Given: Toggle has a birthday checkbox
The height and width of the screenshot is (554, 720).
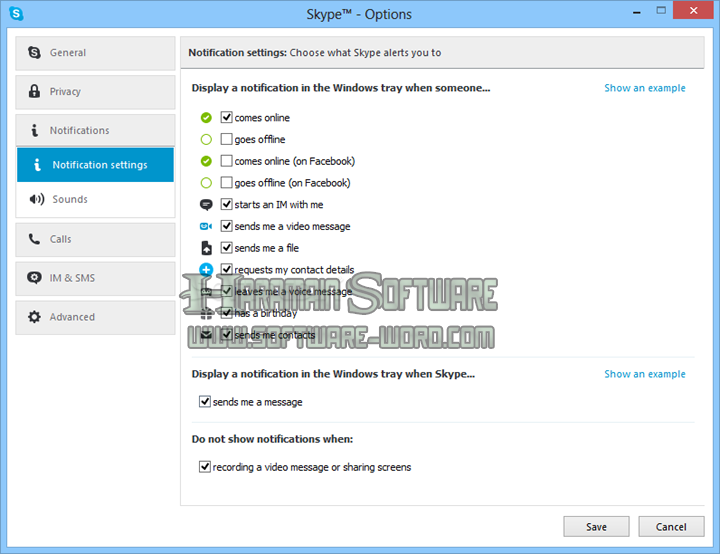Looking at the screenshot, I should [x=226, y=313].
